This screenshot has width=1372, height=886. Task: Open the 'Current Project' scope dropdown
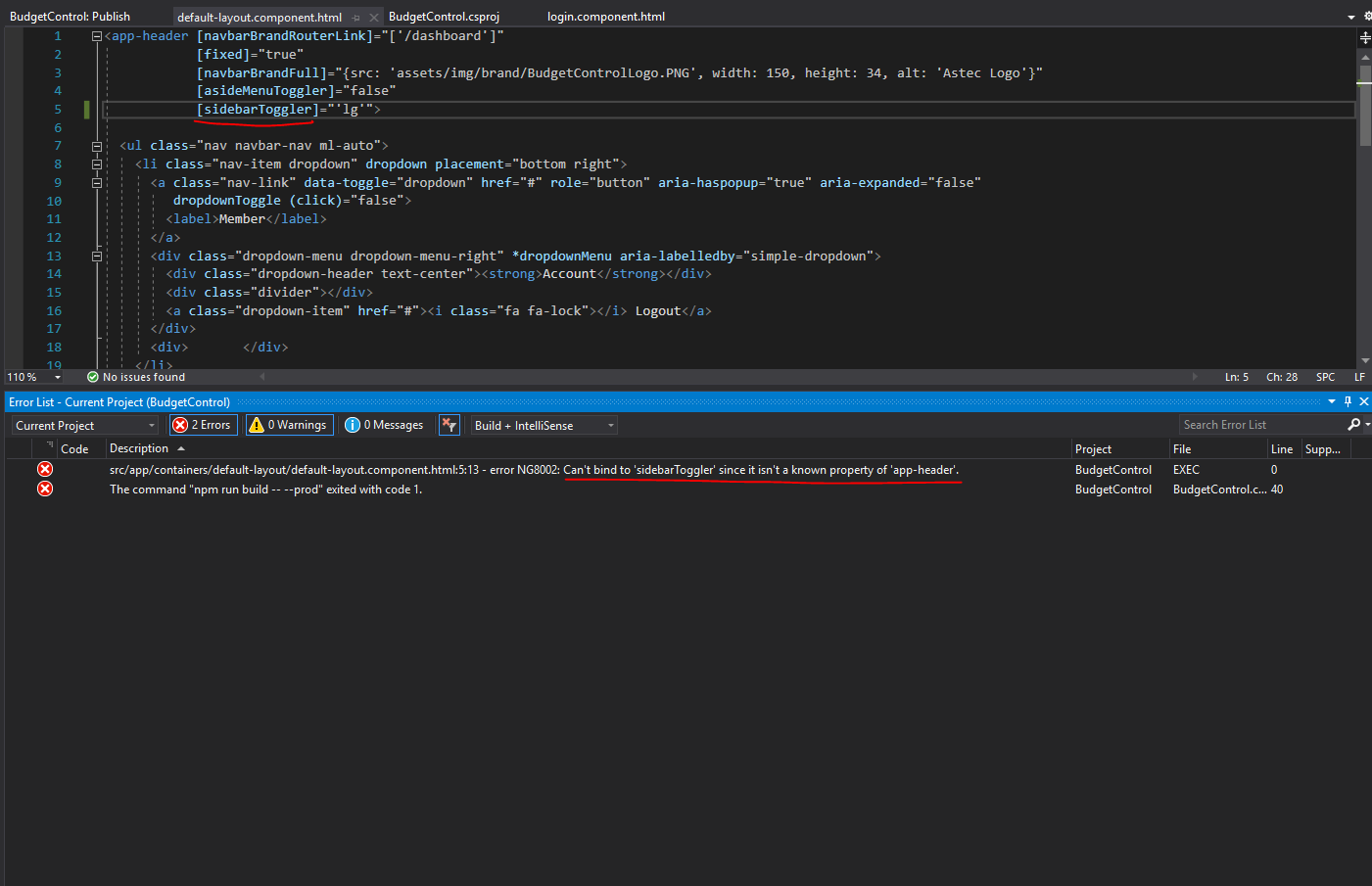(x=84, y=424)
